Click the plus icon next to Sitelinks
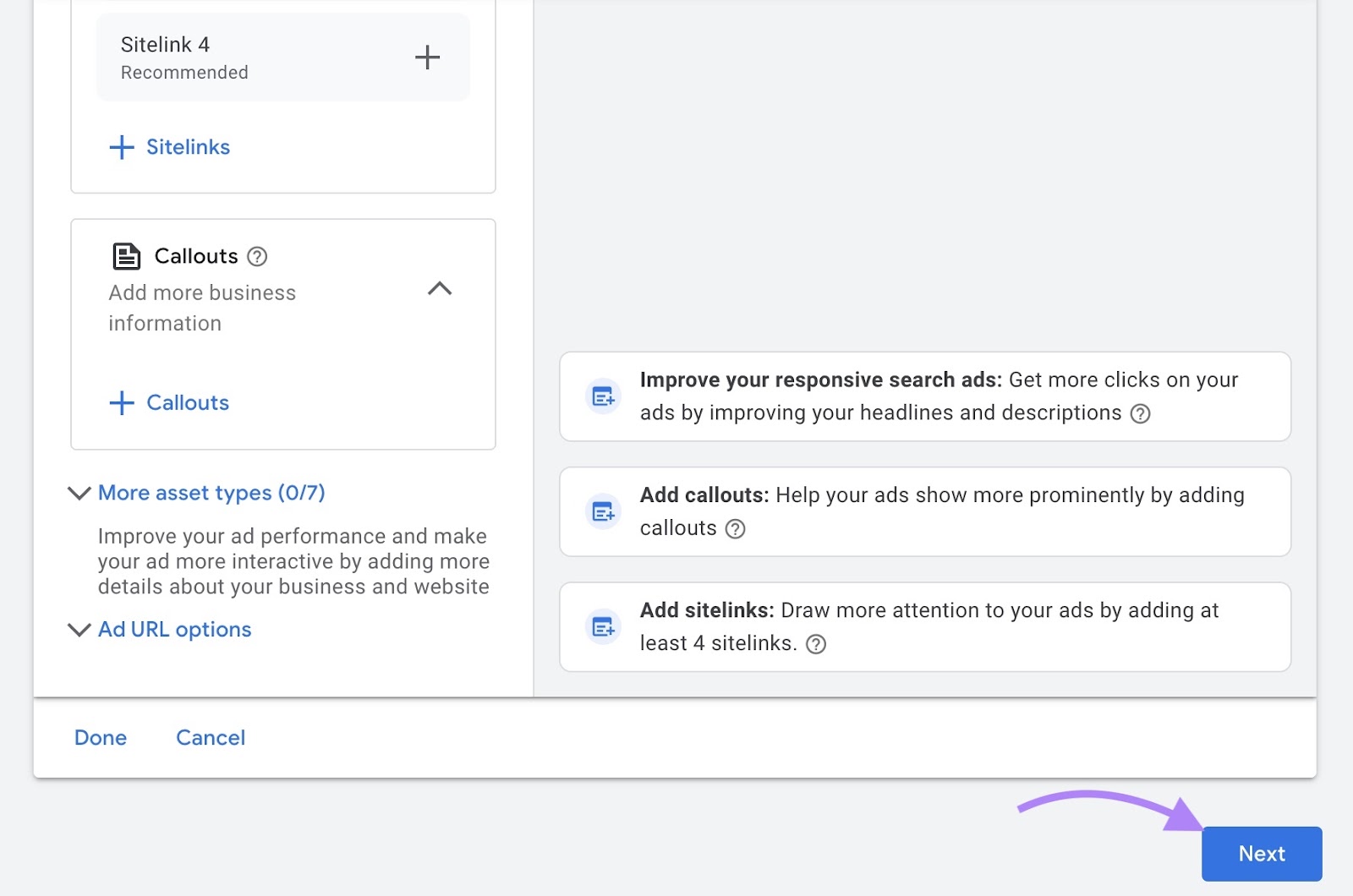 point(122,147)
